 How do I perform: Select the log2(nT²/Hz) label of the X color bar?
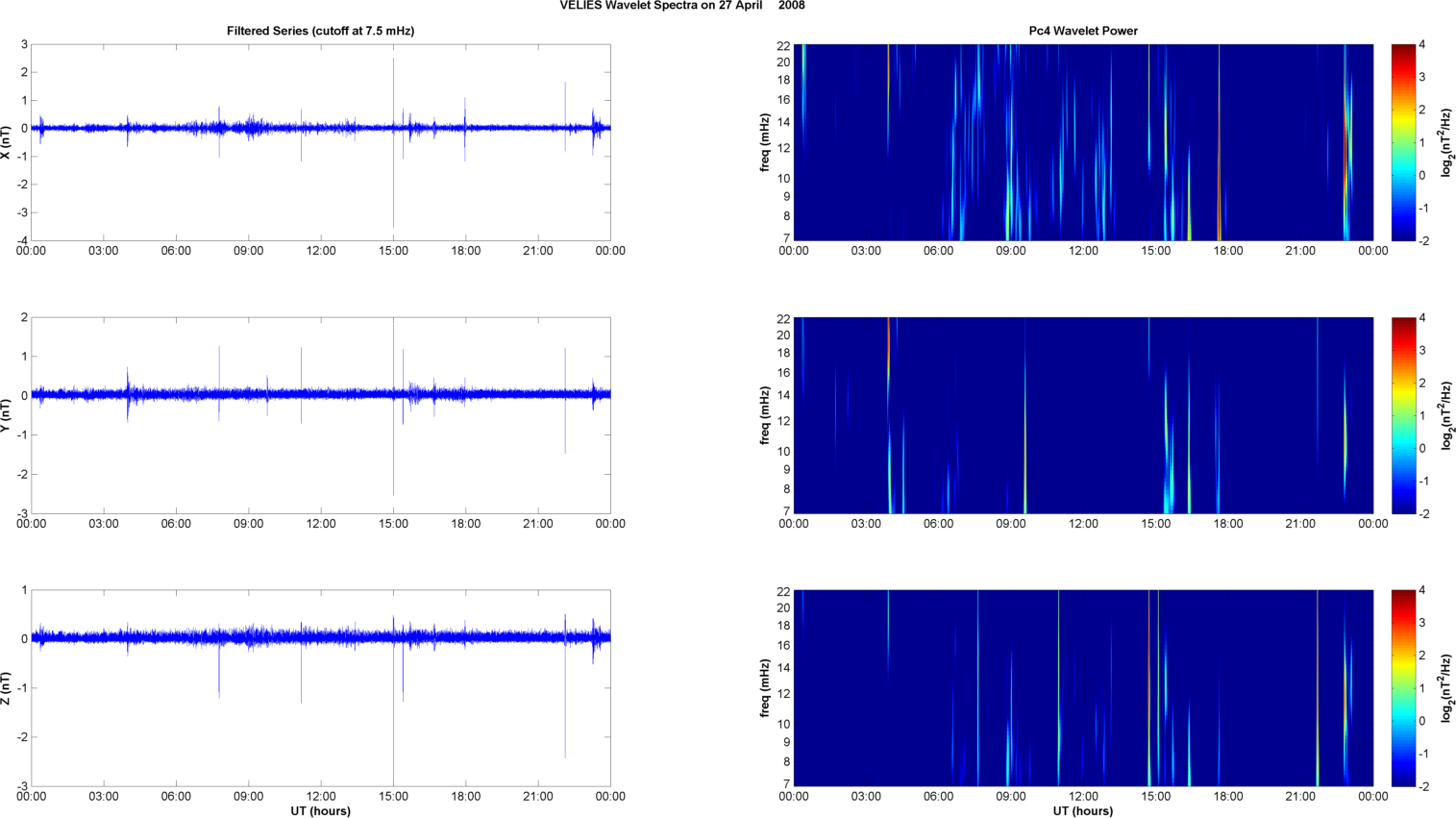1446,142
